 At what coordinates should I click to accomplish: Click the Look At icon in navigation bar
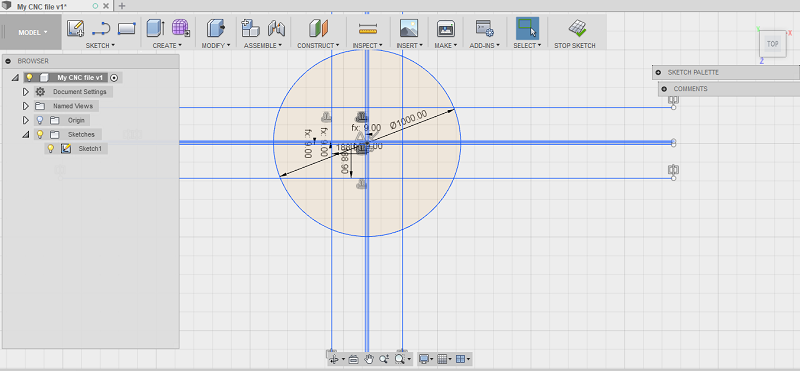coord(354,359)
